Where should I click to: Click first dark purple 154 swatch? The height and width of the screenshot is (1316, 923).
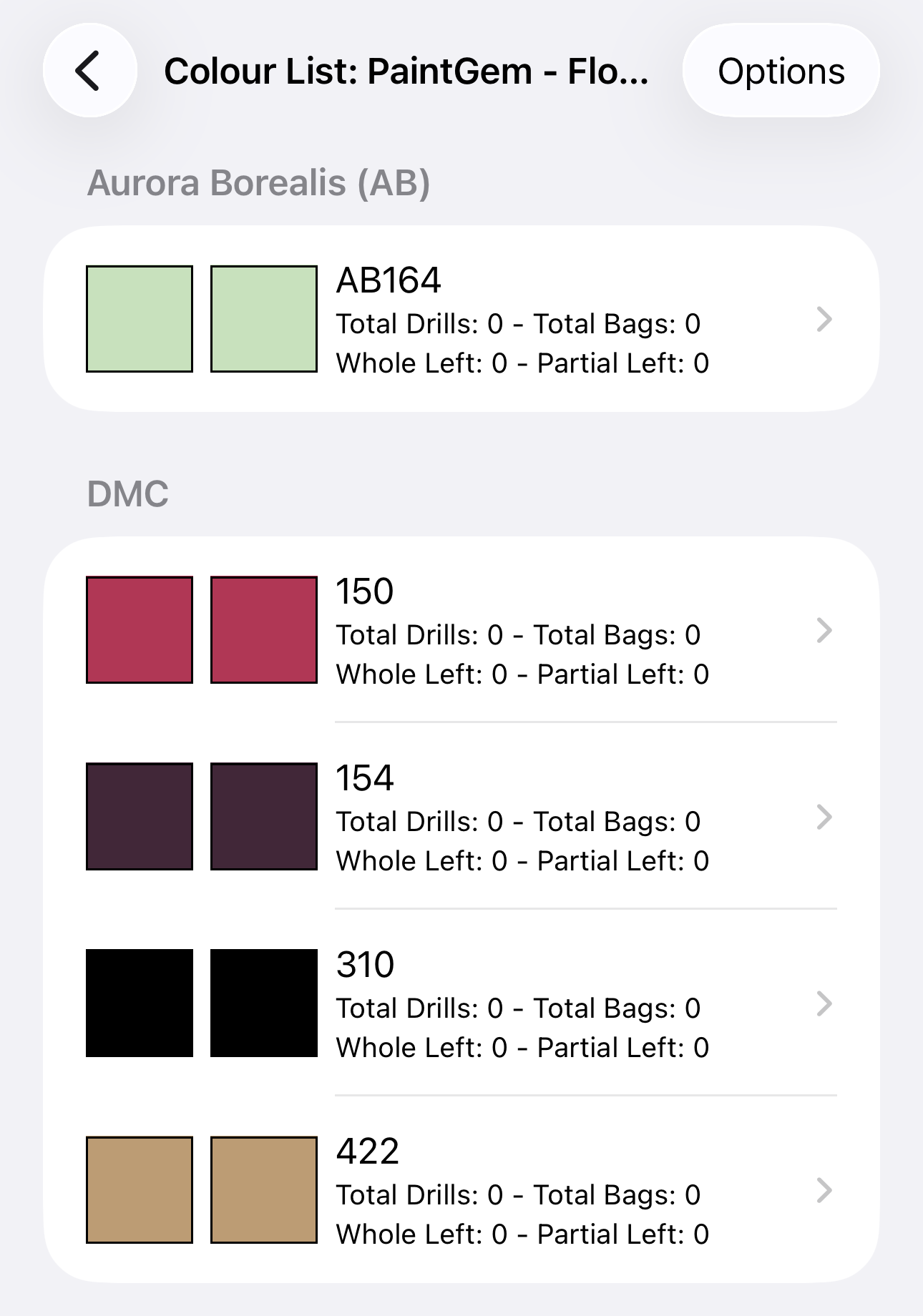pyautogui.click(x=140, y=817)
